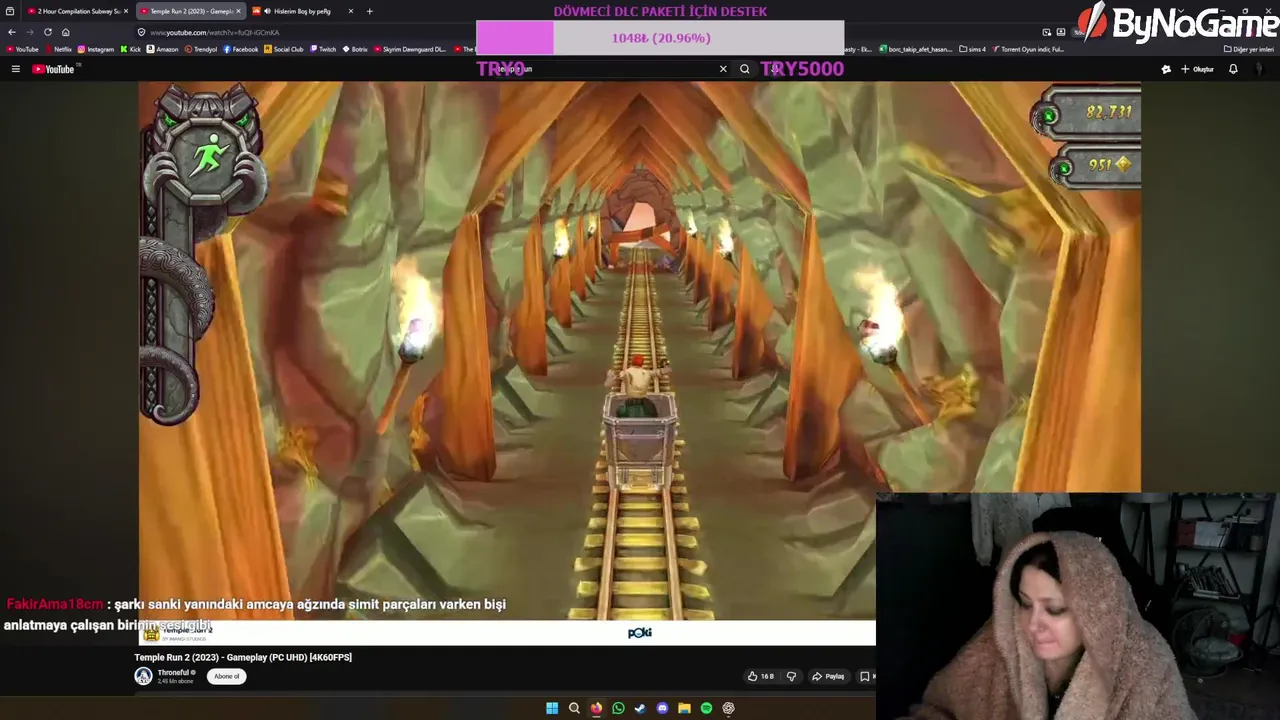Dislike the video with thumbs down

tap(791, 676)
